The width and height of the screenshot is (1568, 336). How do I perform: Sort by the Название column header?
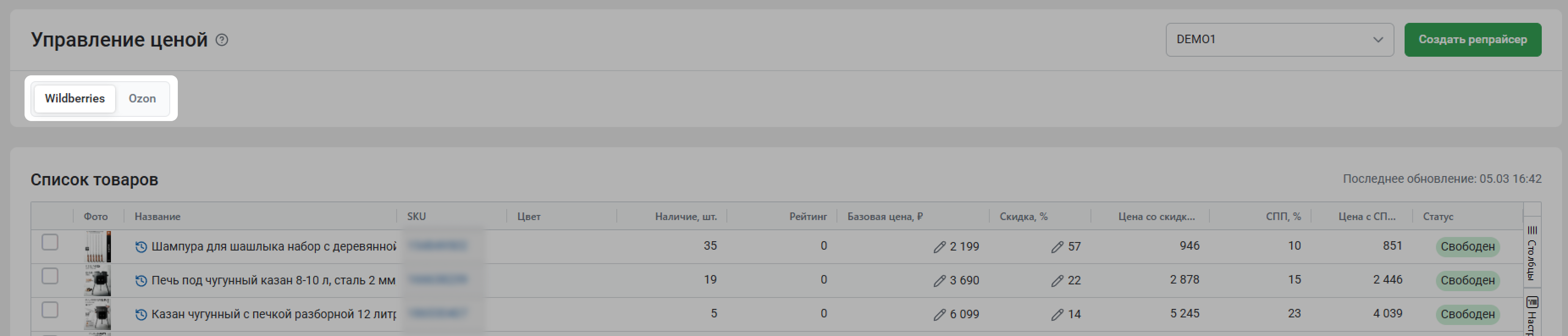tap(157, 217)
